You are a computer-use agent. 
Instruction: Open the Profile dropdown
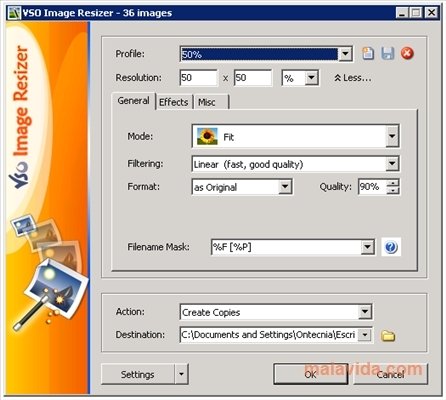click(x=345, y=54)
